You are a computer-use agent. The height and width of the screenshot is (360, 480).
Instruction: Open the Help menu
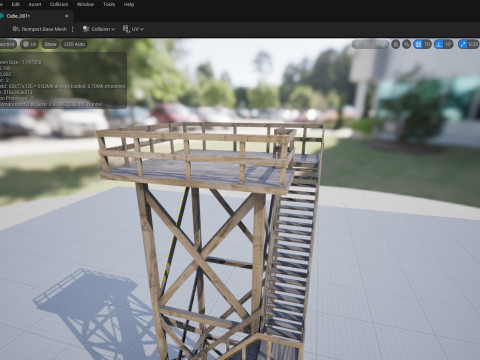129,4
